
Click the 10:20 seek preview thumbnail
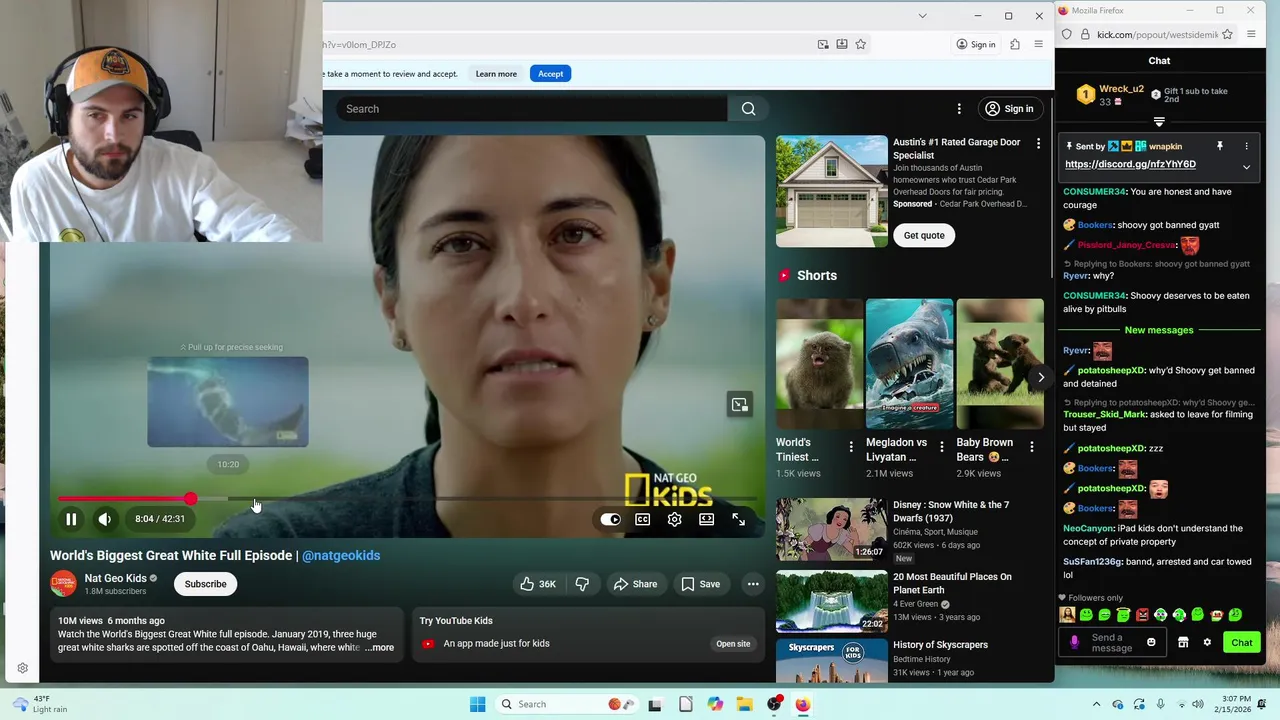228,402
